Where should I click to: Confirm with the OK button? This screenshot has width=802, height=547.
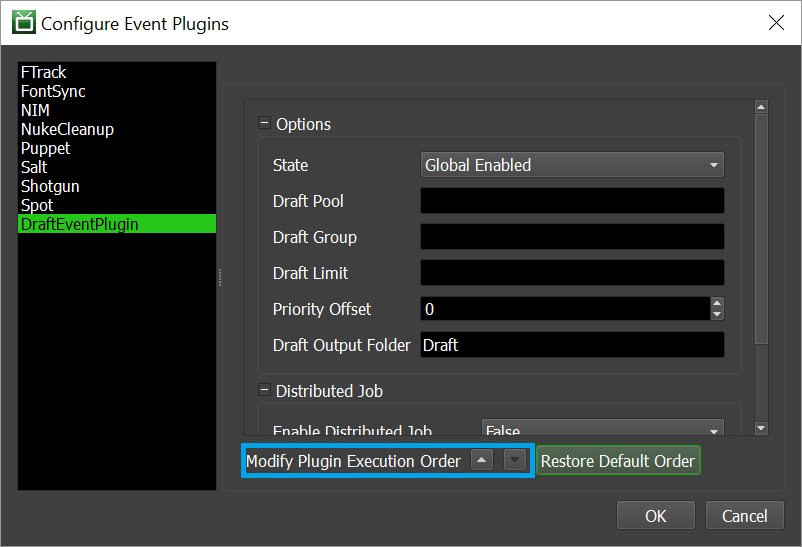pos(656,515)
